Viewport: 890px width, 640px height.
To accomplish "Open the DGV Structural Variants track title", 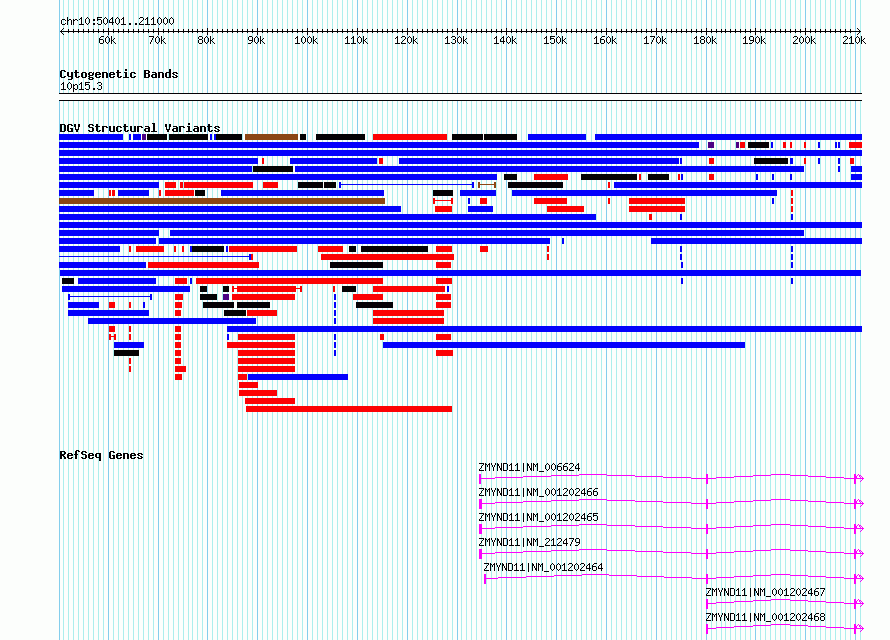I will point(140,128).
